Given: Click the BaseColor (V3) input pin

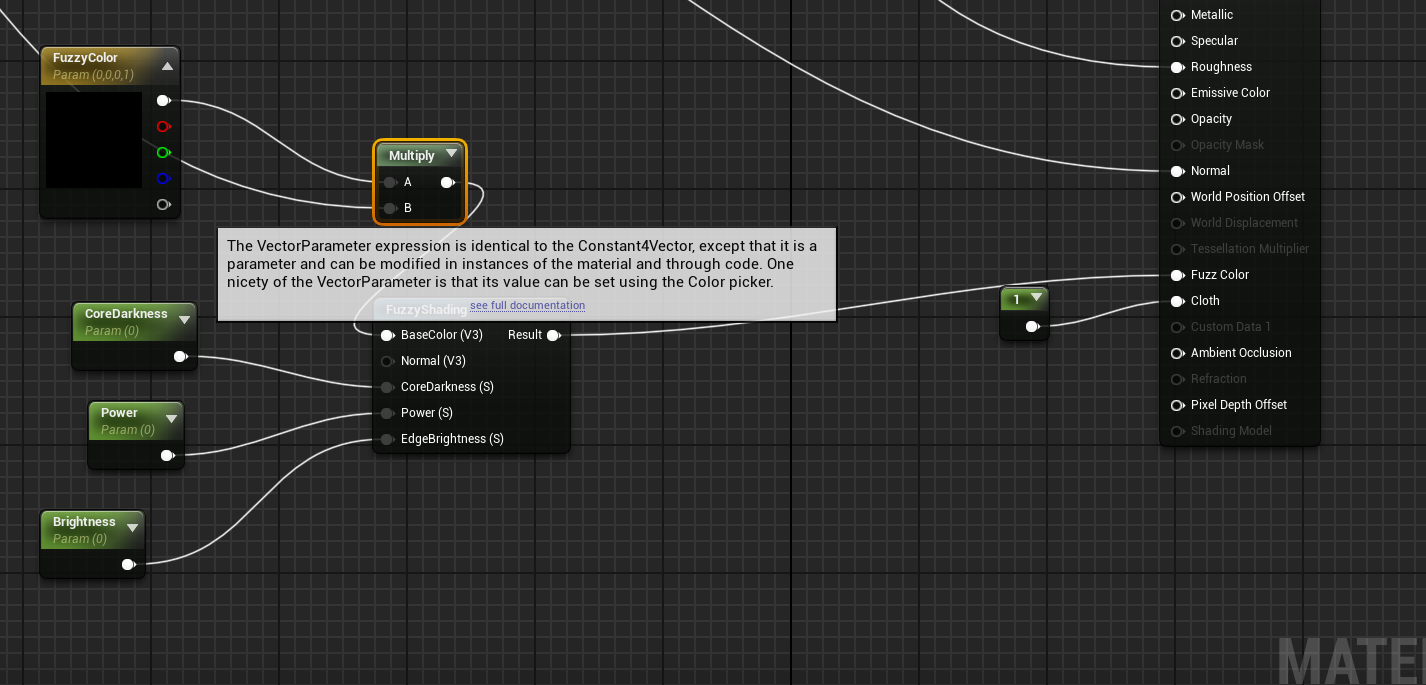Looking at the screenshot, I should tap(387, 335).
